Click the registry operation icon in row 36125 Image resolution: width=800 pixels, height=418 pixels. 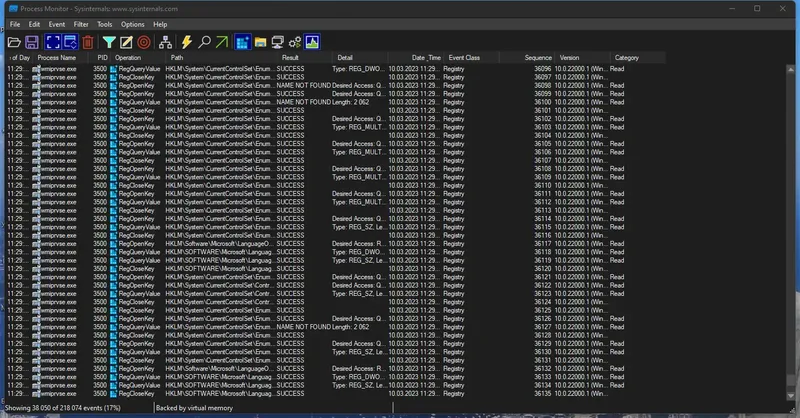point(114,310)
